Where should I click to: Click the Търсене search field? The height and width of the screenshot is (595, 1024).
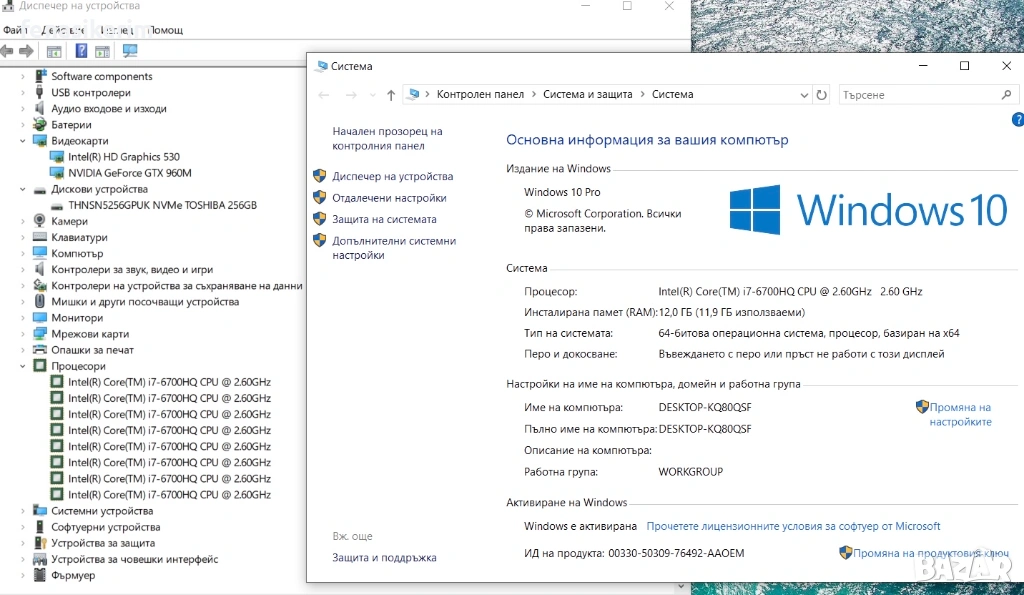[x=918, y=95]
